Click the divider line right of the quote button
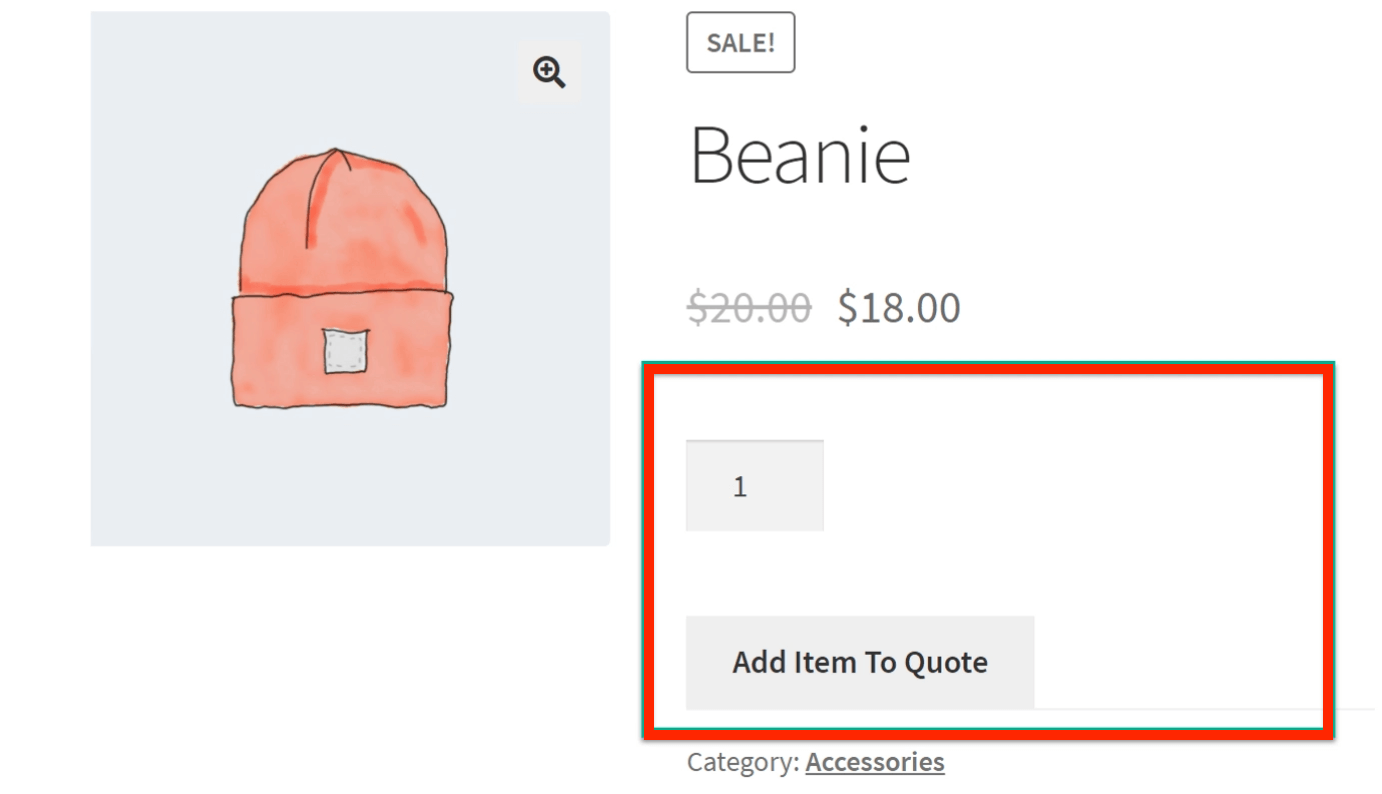 [1180, 708]
